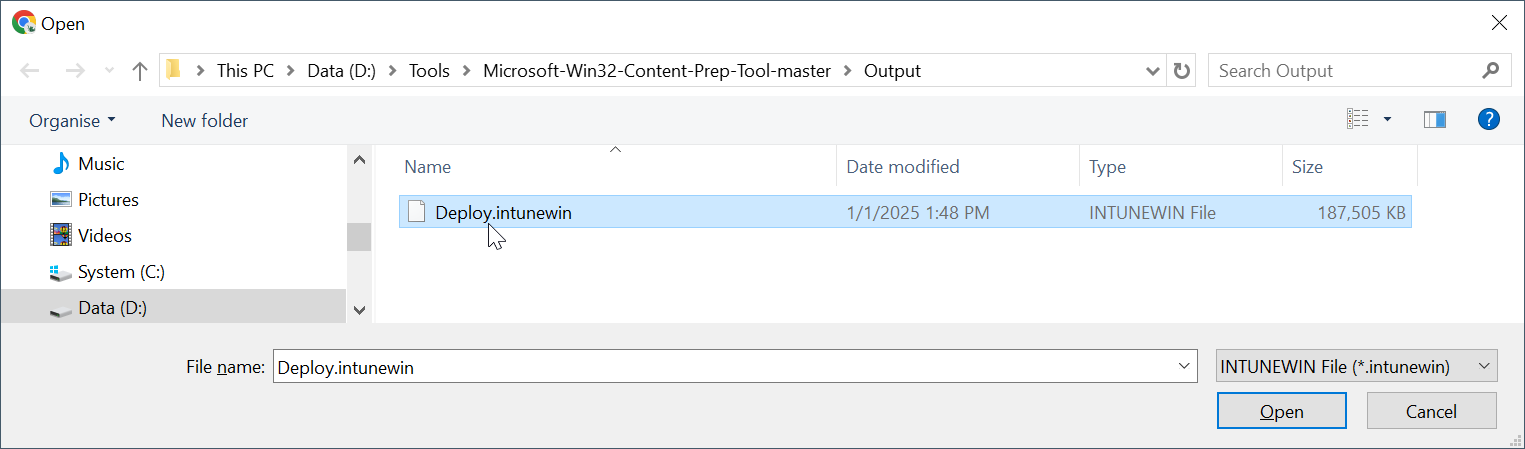Image resolution: width=1525 pixels, height=449 pixels.
Task: Expand the view options dropdown arrow
Action: point(1387,120)
